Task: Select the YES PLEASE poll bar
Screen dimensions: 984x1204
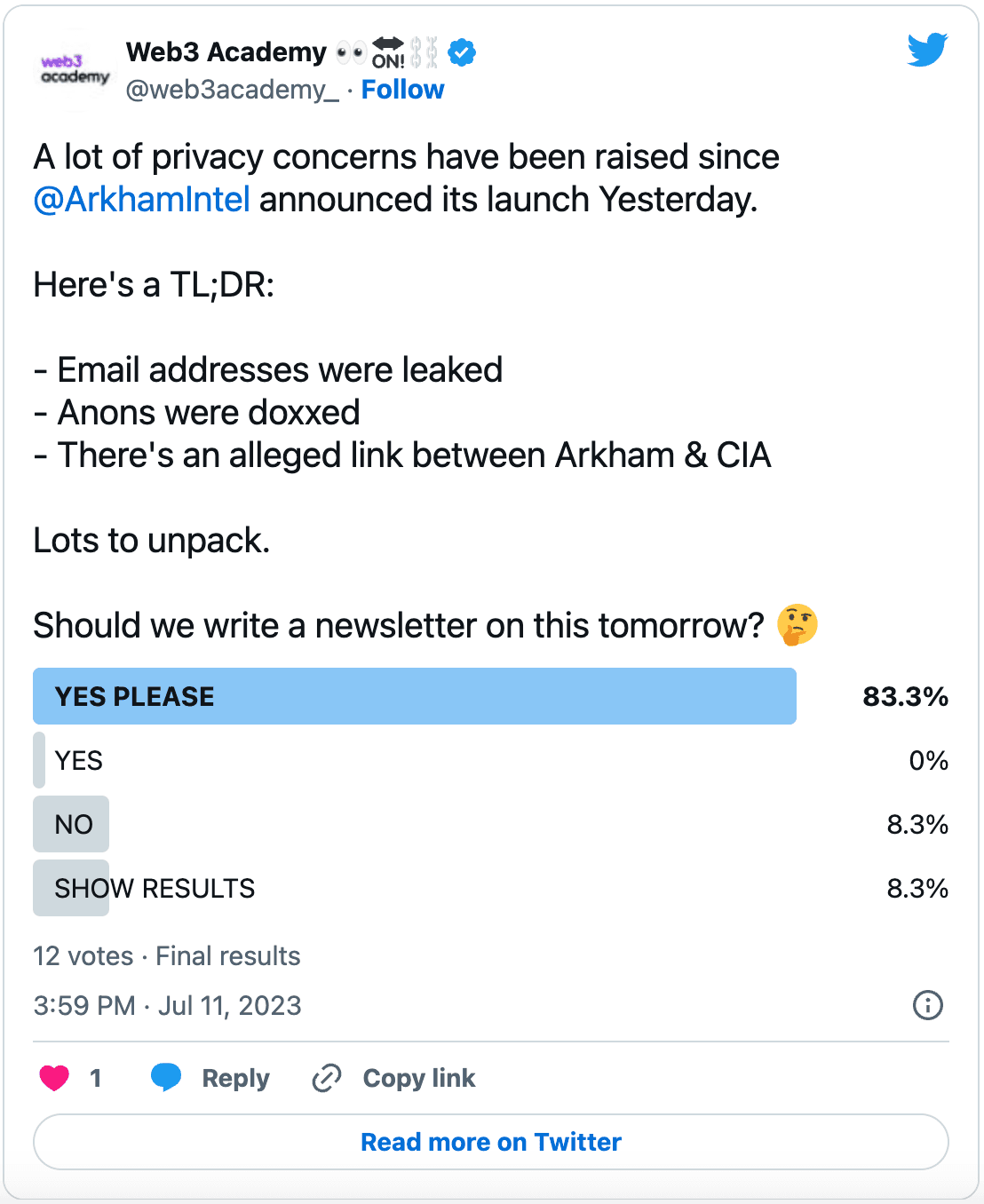Action: (415, 696)
